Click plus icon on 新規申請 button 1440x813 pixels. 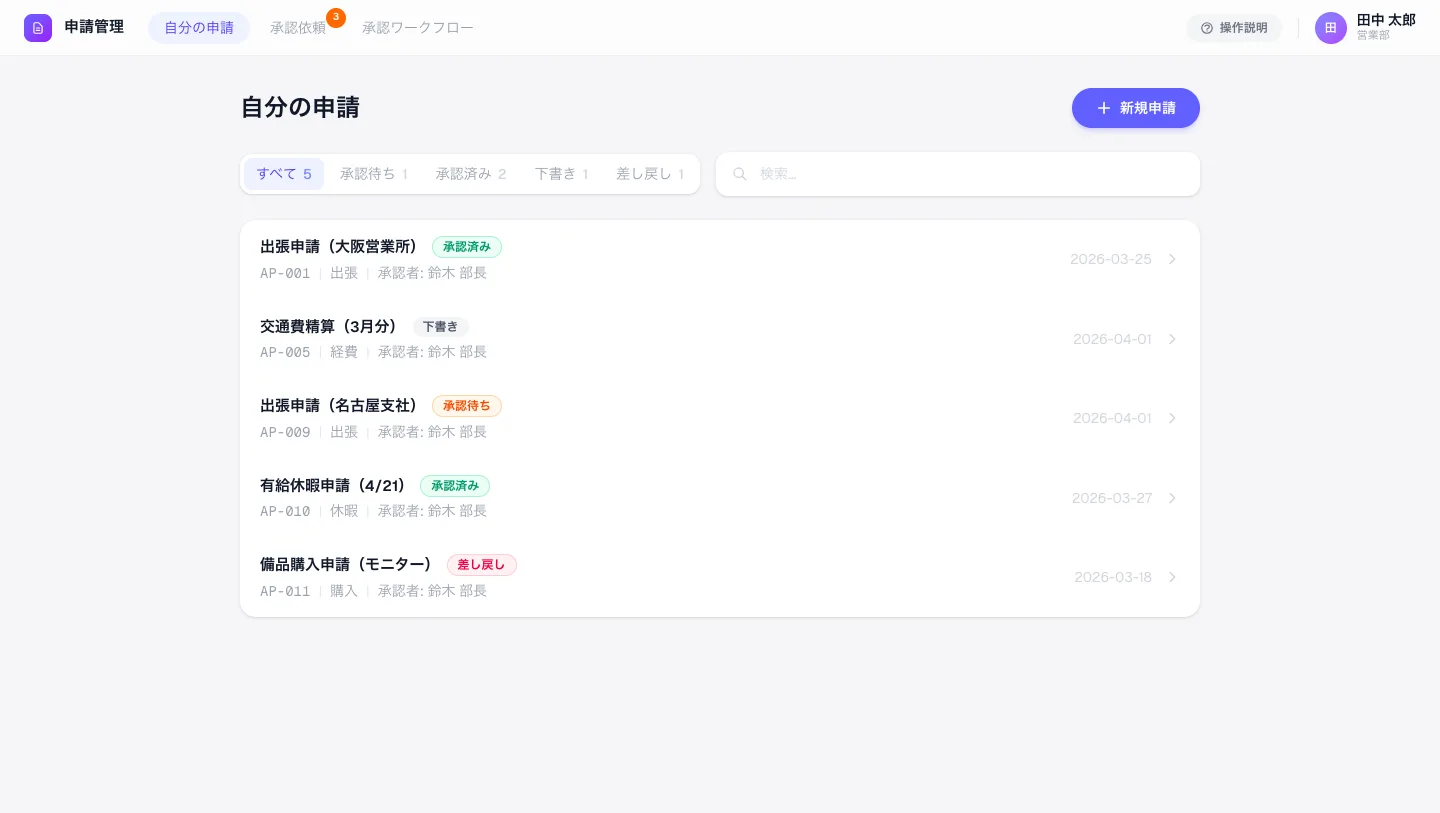[1104, 108]
